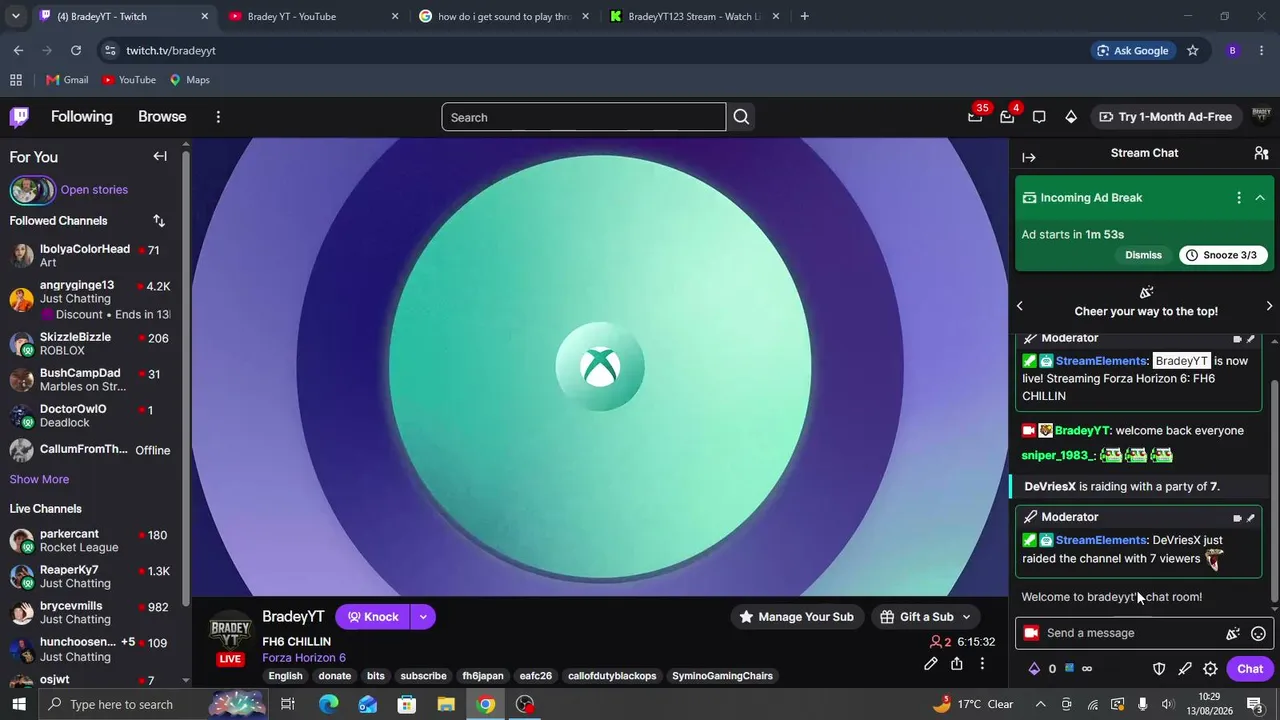Expand the Gift a Sub dropdown

click(x=966, y=617)
